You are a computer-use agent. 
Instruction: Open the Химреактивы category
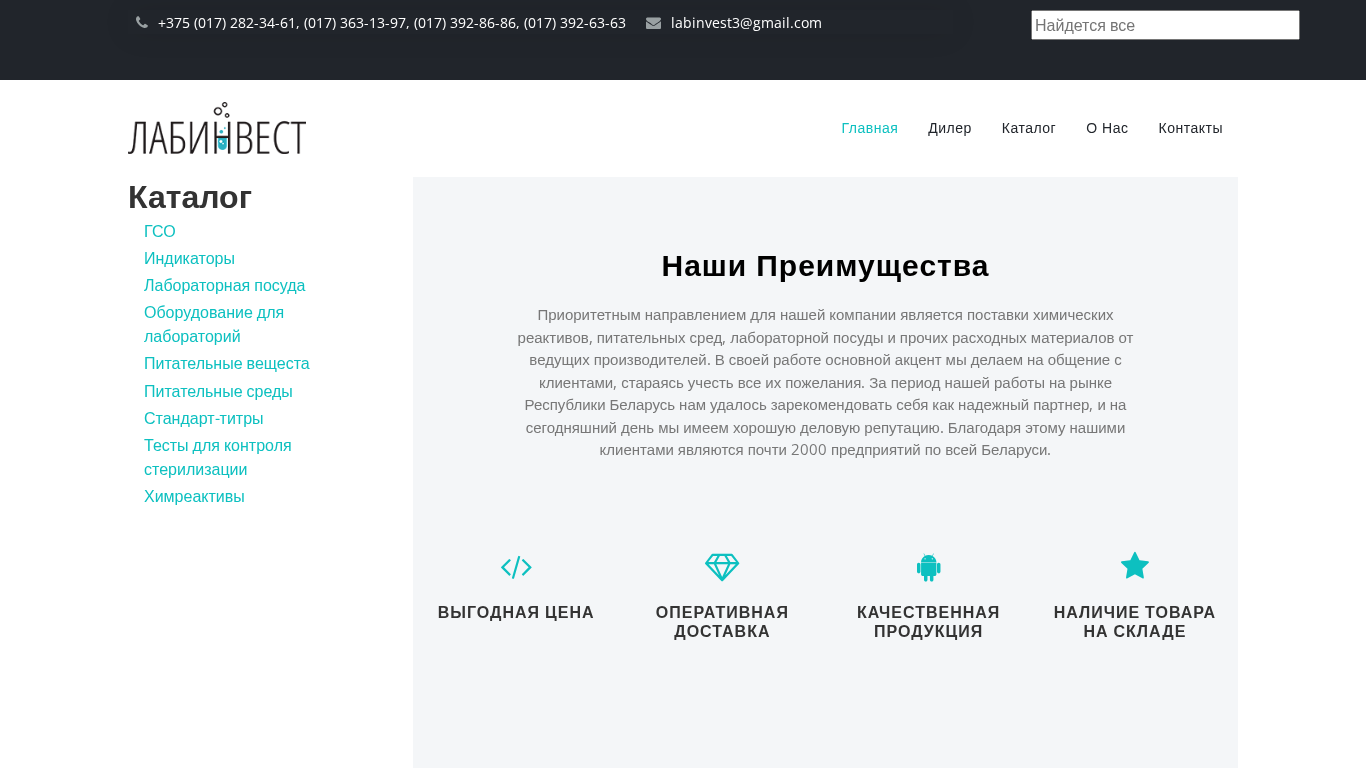click(194, 497)
